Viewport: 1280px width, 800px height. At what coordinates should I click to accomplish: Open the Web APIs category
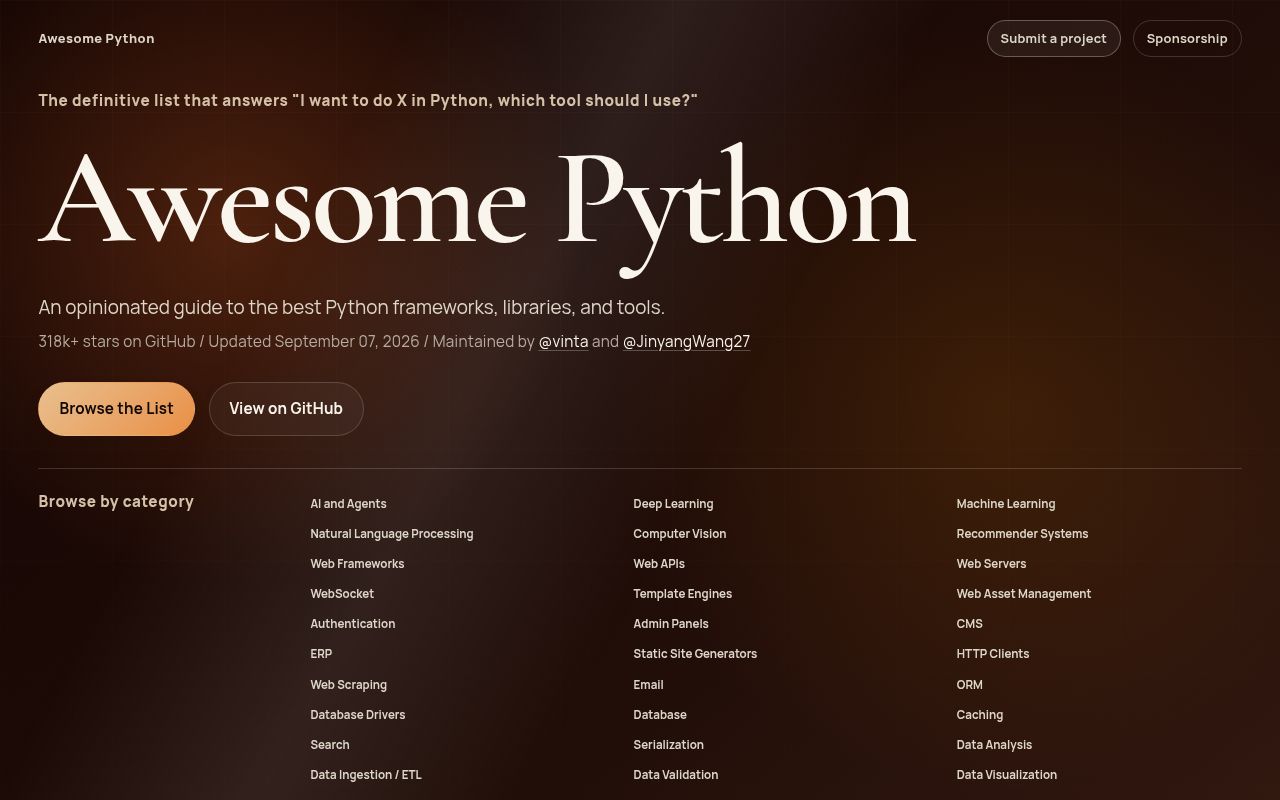(x=659, y=564)
